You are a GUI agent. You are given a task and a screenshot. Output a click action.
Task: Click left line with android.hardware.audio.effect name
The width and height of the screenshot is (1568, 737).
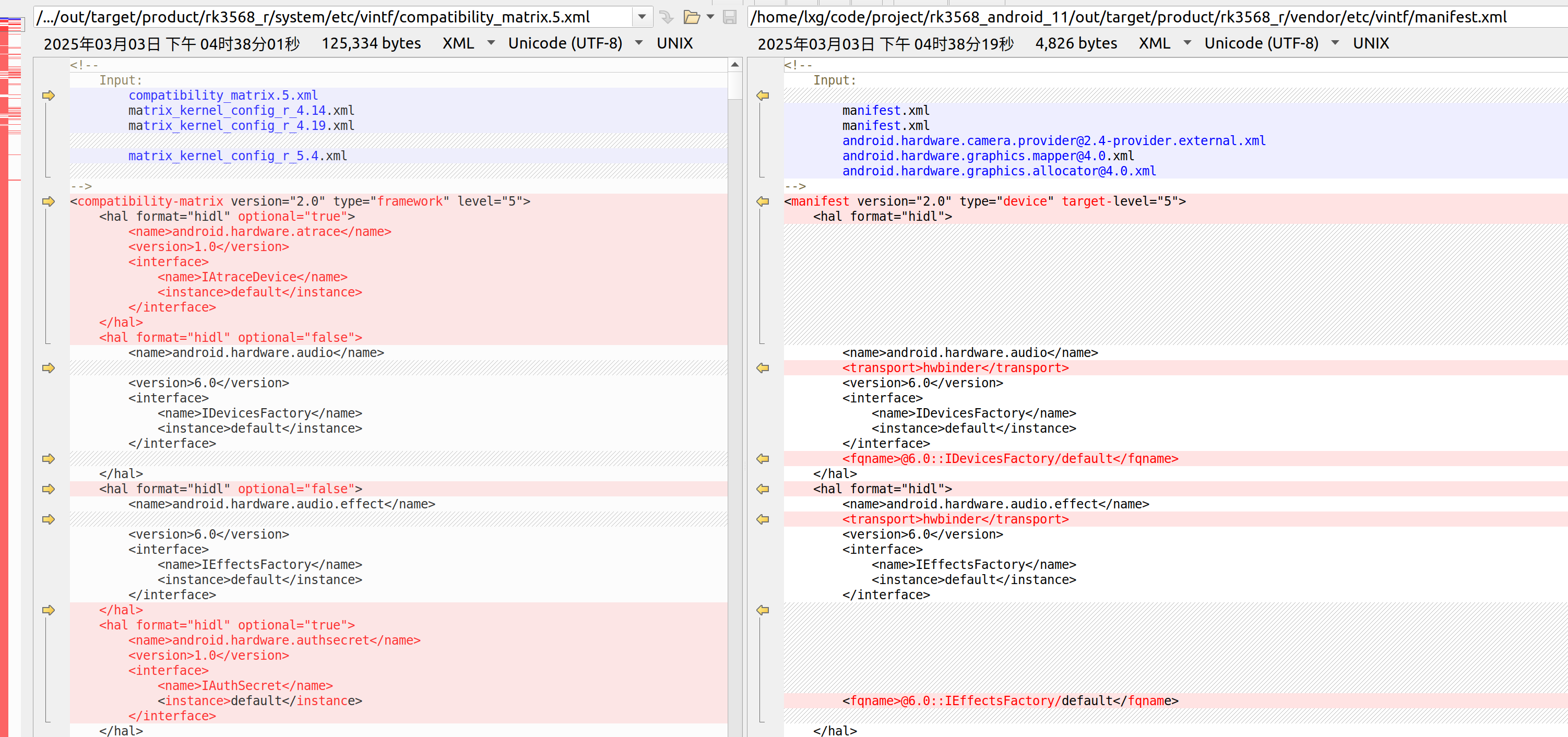point(282,504)
